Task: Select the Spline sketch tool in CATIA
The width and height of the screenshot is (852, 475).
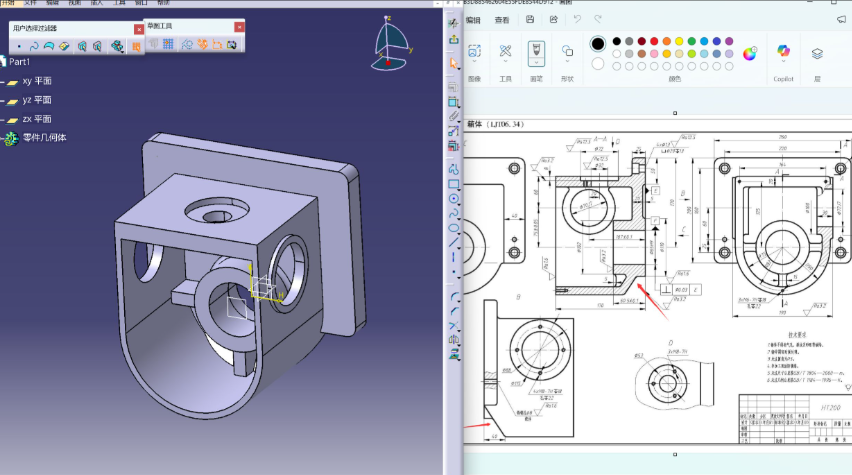Action: [x=454, y=213]
